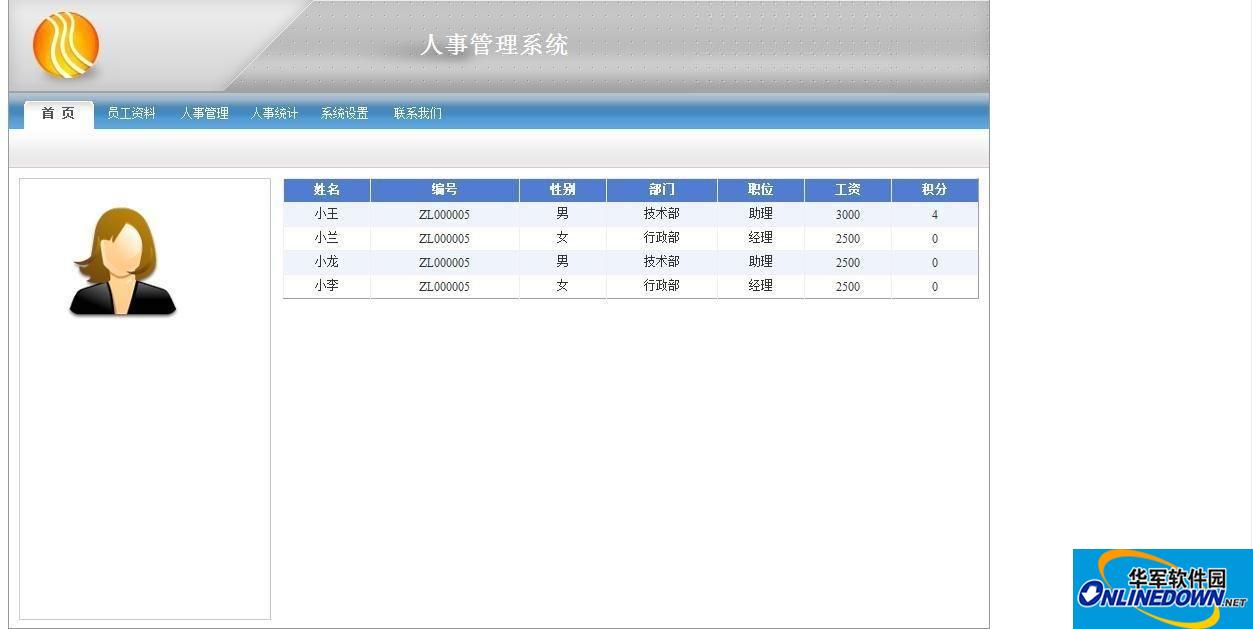Click the 人事管理系统 title banner
The width and height of the screenshot is (1253, 629).
495,44
